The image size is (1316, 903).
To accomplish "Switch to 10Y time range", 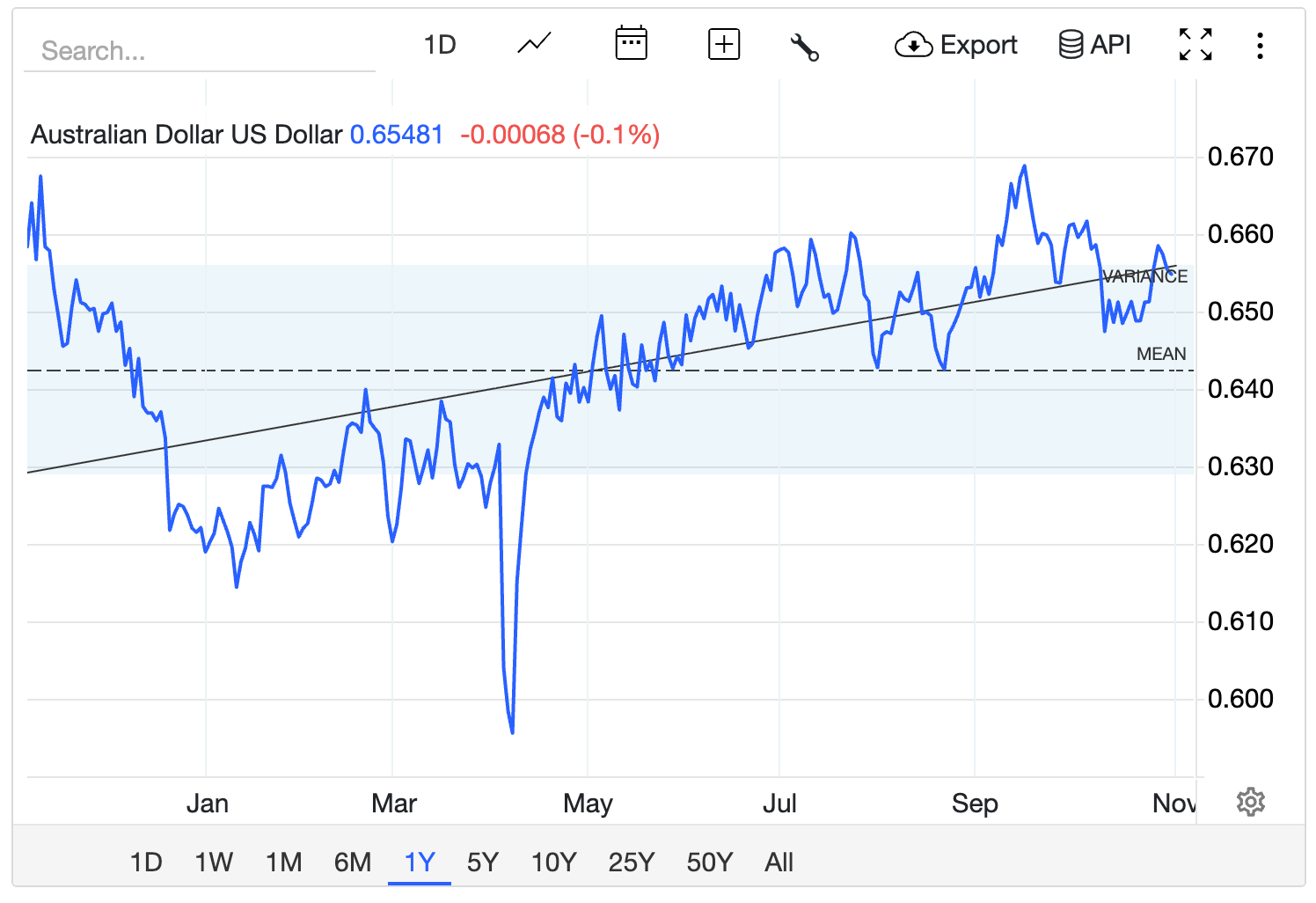I will point(553,862).
